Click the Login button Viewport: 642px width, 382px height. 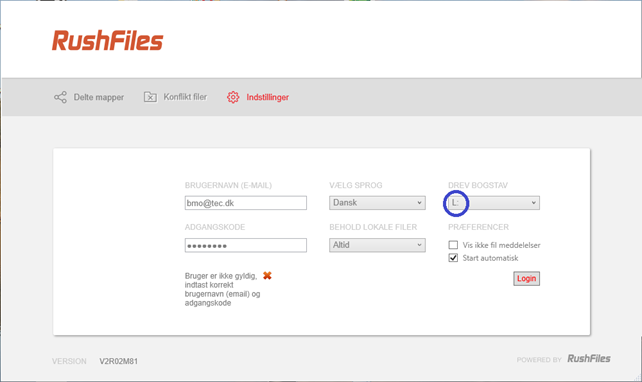pos(527,278)
